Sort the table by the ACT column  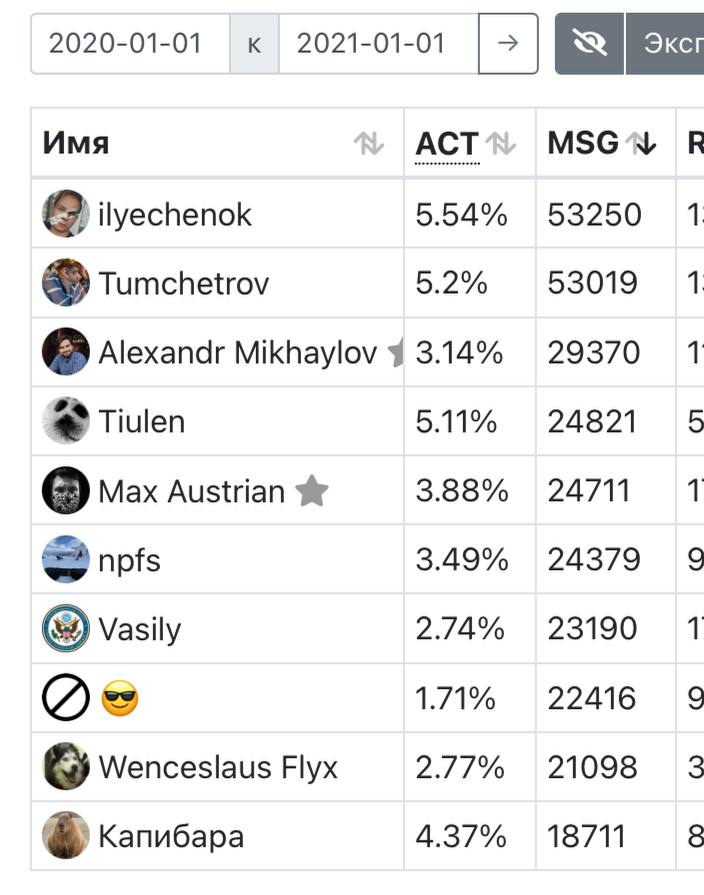point(501,143)
